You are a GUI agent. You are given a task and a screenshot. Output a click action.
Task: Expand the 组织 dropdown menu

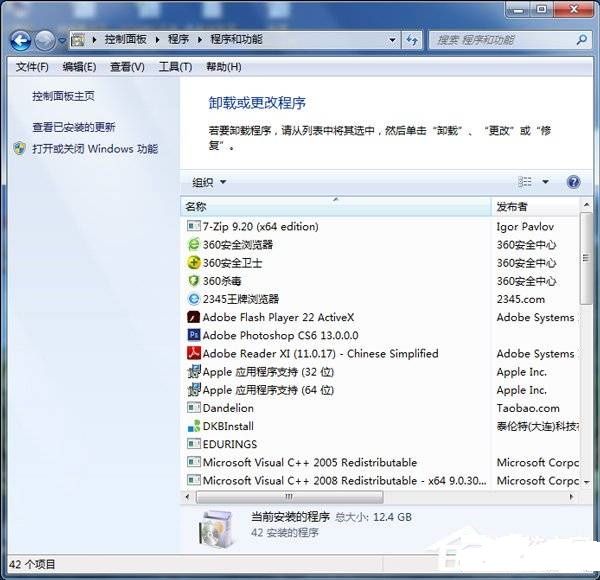point(209,182)
